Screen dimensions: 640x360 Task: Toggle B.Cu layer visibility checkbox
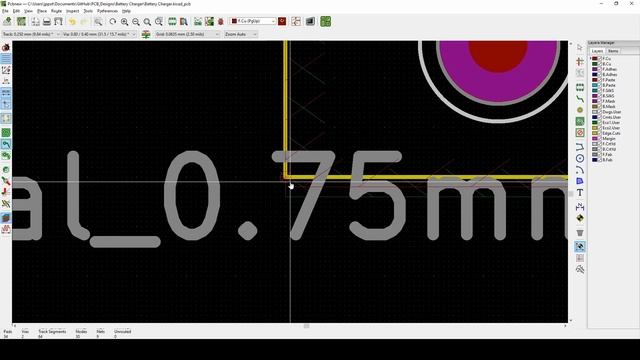point(600,64)
